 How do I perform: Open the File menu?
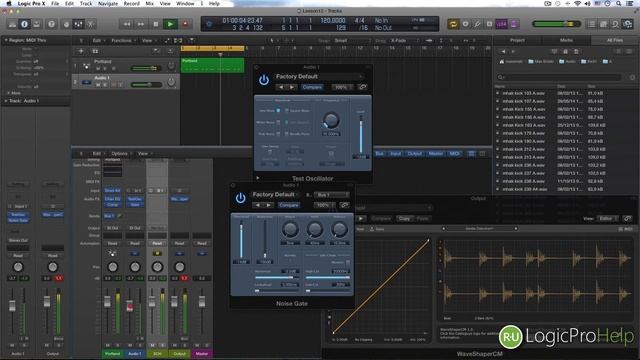55,3
